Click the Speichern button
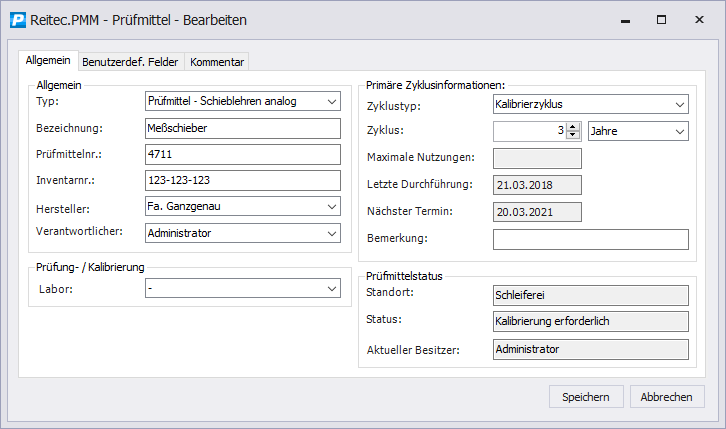This screenshot has height=429, width=726. [x=586, y=397]
